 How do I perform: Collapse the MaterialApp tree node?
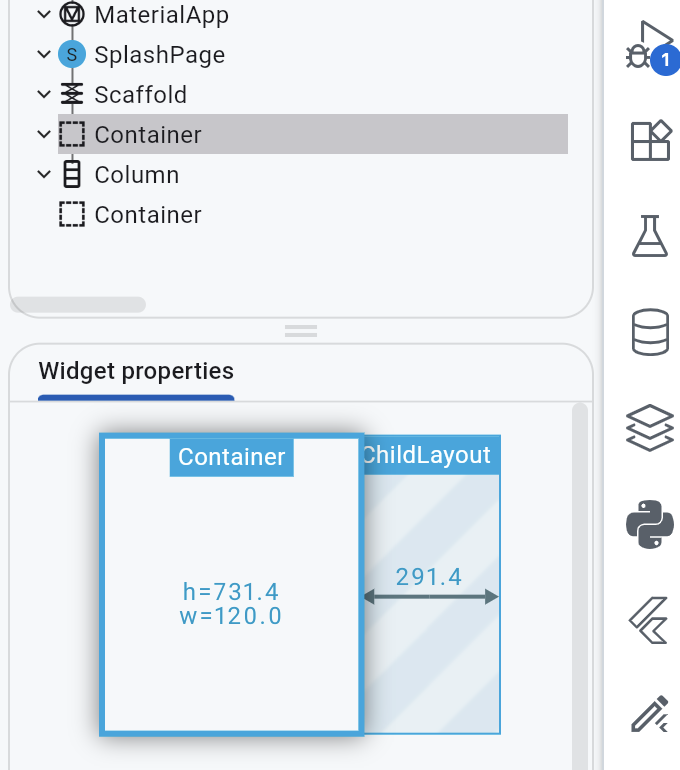[44, 14]
